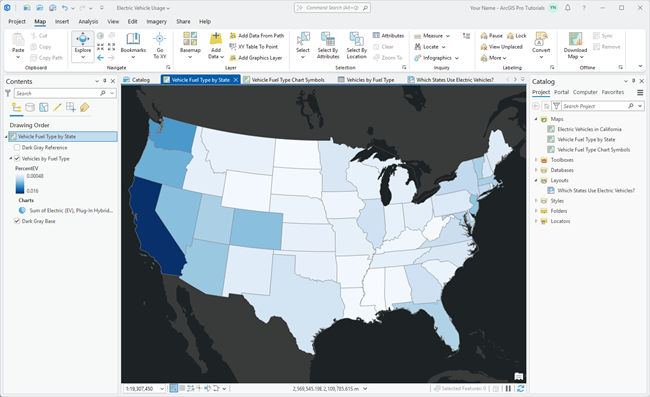This screenshot has width=650, height=397.
Task: Click XY Table To Point
Action: (254, 47)
